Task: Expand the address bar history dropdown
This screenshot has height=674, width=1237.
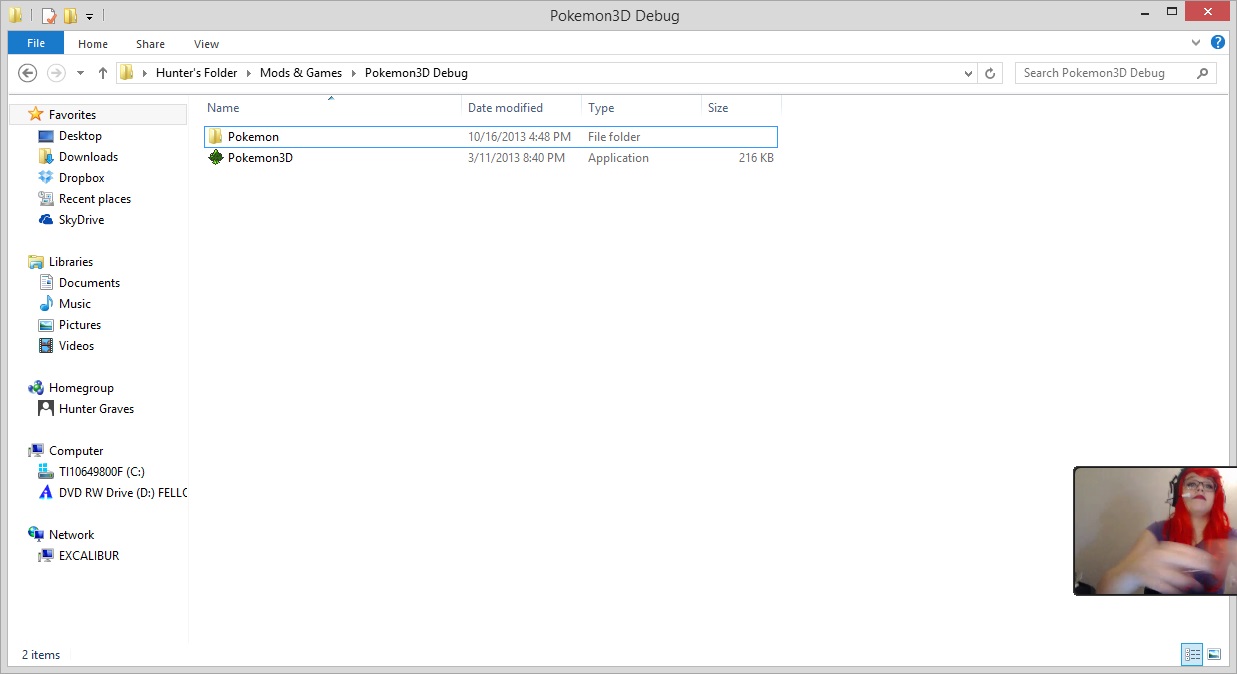Action: [x=968, y=73]
